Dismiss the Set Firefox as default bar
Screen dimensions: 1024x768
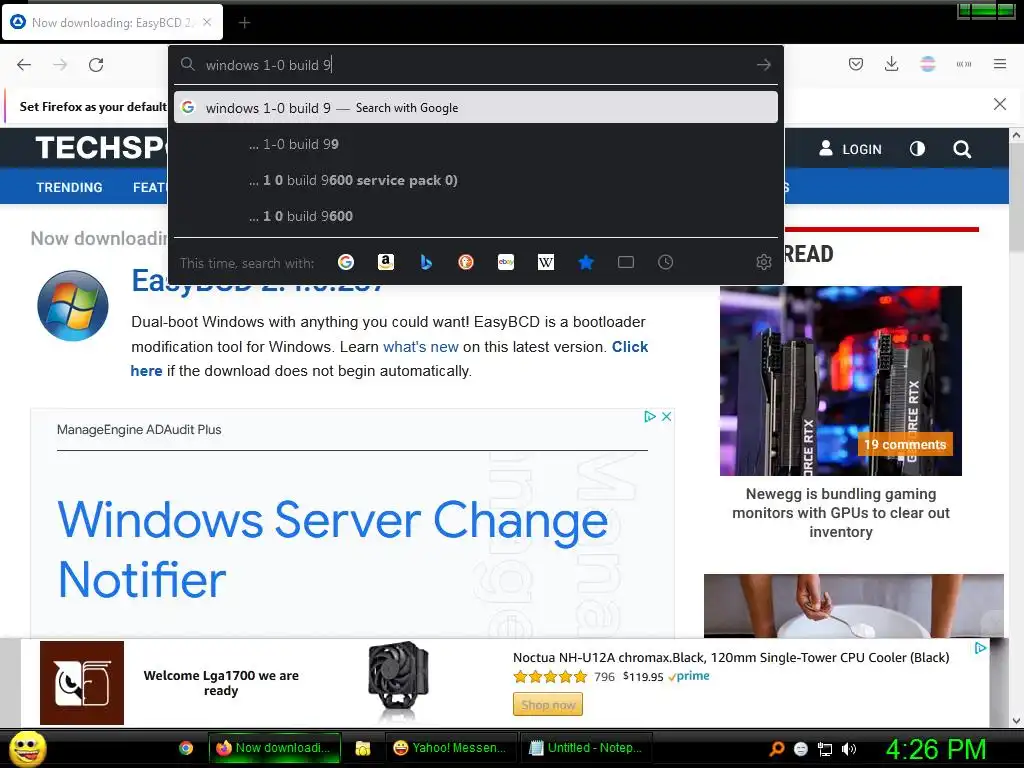click(x=1000, y=104)
